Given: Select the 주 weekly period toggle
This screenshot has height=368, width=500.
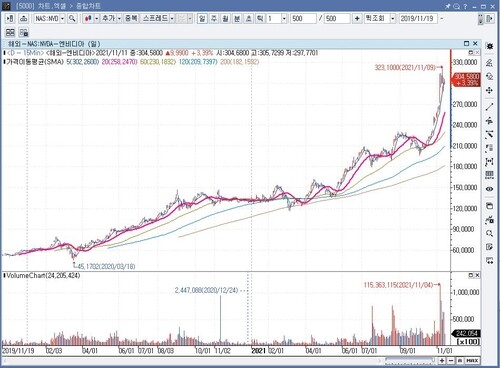Looking at the screenshot, I should coord(214,18).
